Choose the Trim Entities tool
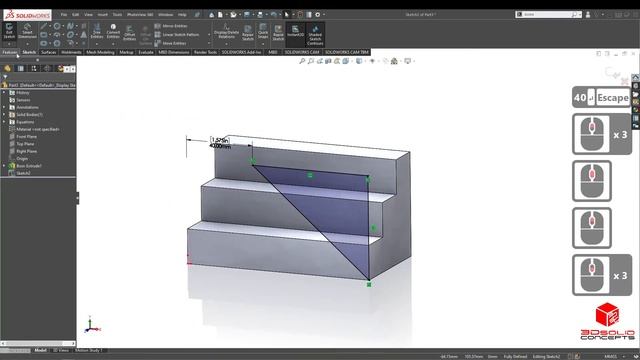The image size is (640, 360). 97,32
